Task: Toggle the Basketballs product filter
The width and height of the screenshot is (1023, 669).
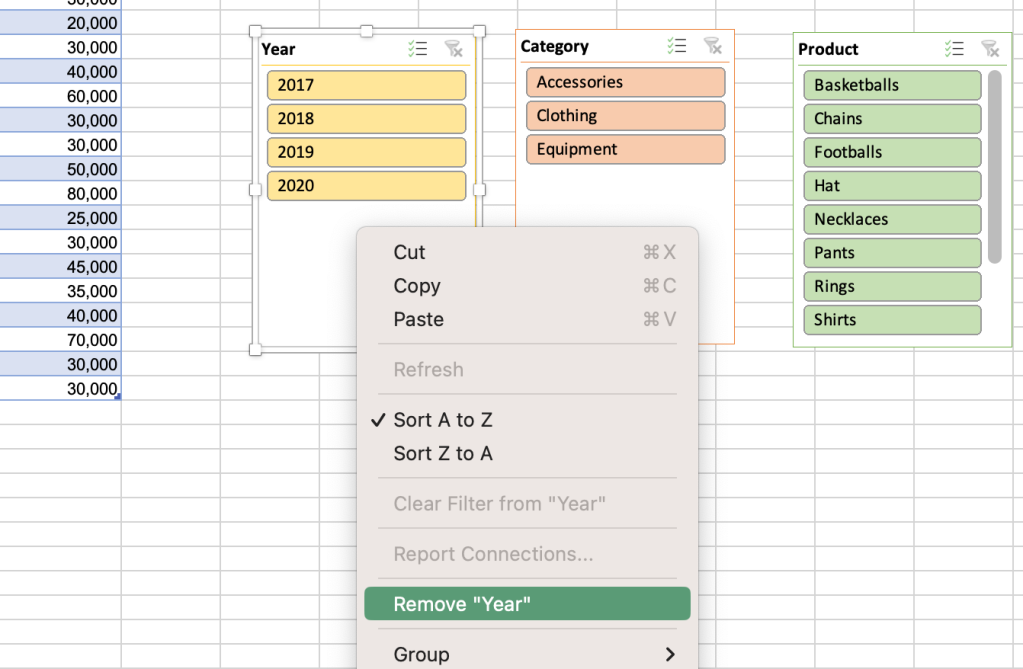Action: pos(891,85)
